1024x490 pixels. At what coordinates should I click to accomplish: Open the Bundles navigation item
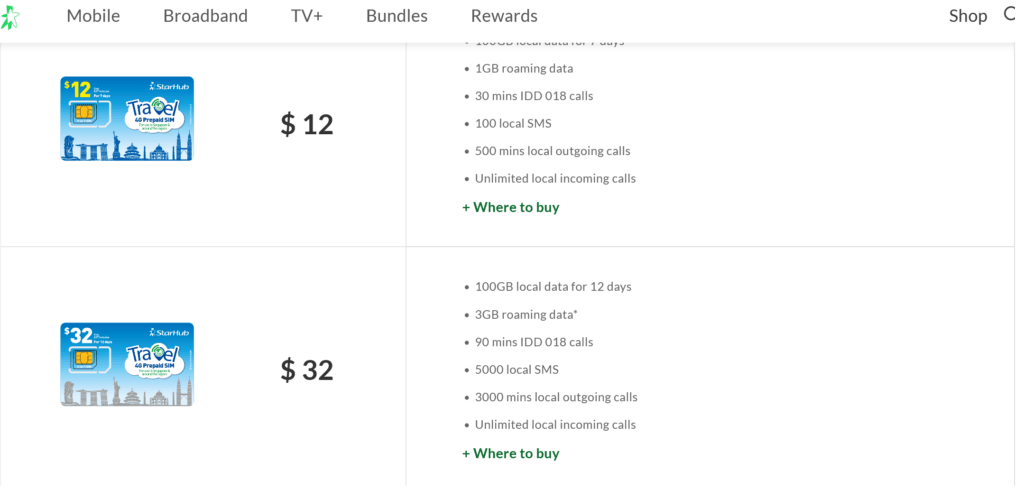point(397,16)
